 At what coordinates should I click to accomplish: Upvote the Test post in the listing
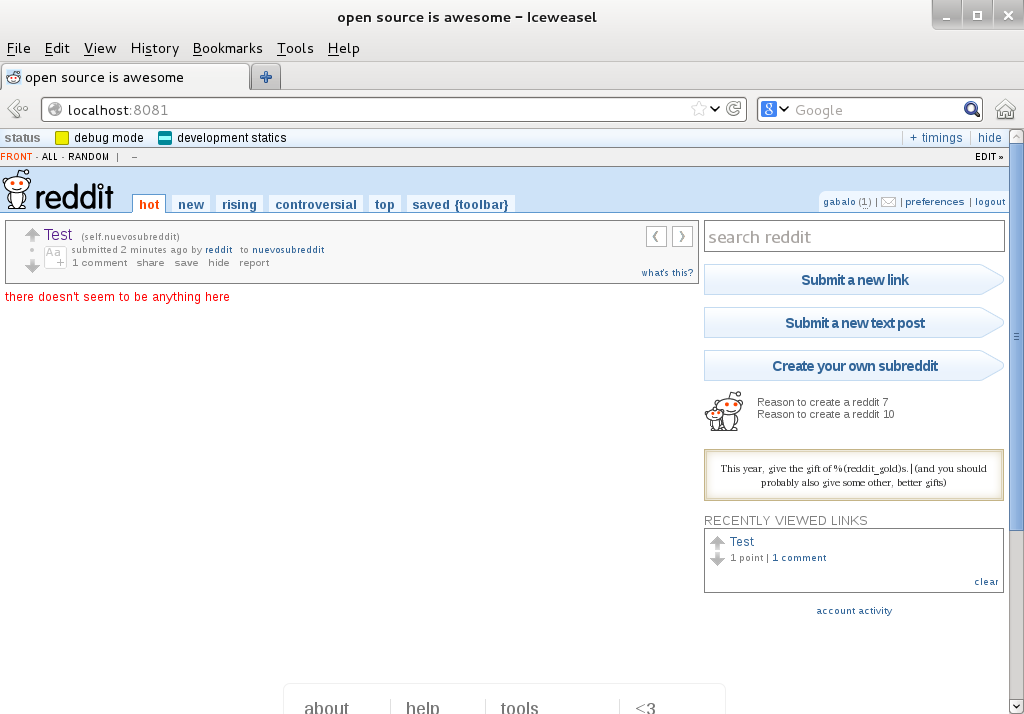(x=32, y=235)
